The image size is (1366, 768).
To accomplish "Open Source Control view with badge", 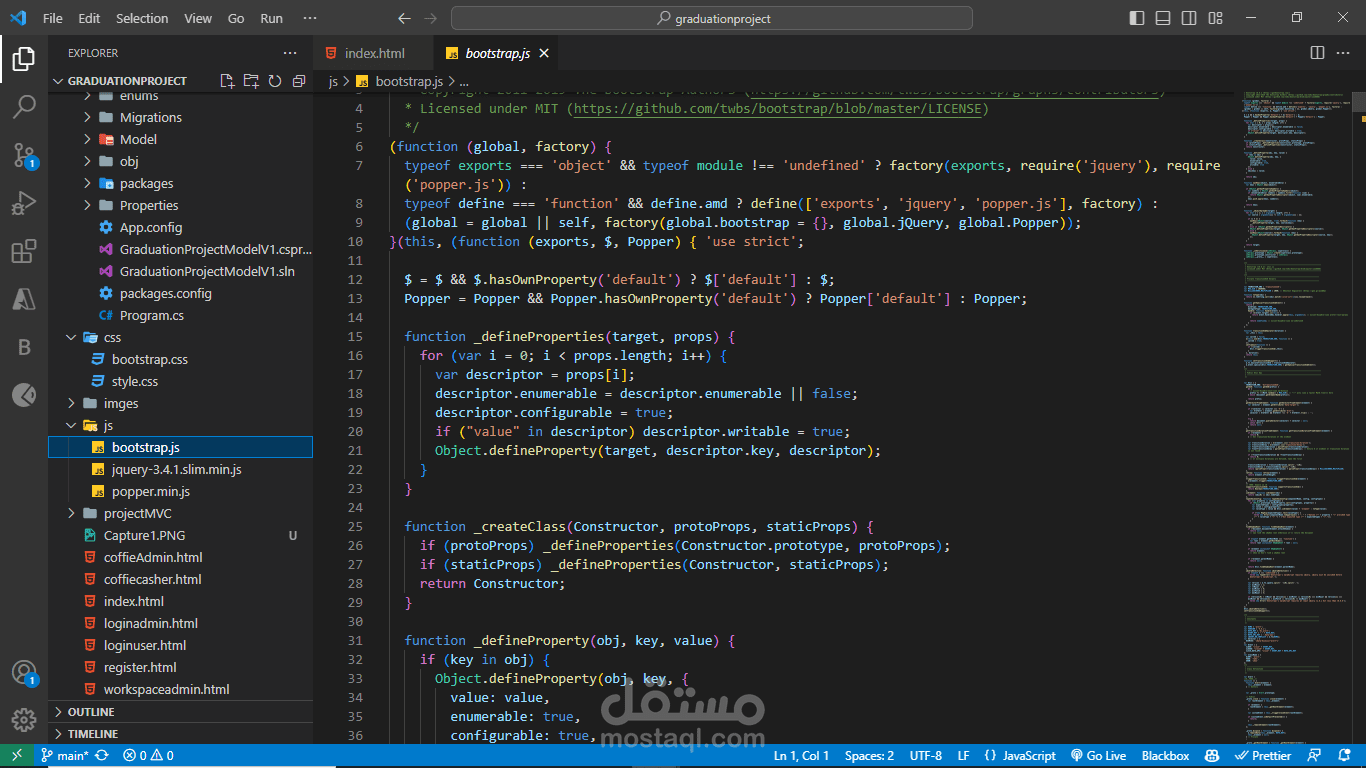I will tap(24, 155).
